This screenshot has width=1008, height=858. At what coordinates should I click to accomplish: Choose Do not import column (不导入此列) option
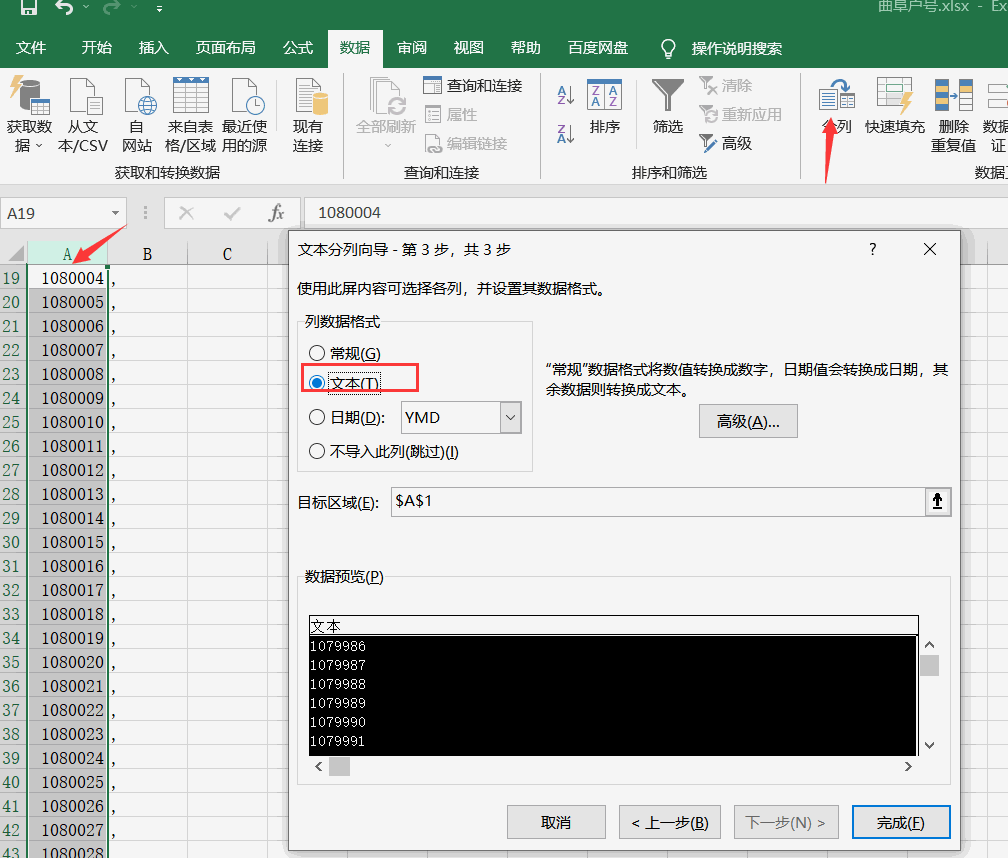pyautogui.click(x=317, y=451)
